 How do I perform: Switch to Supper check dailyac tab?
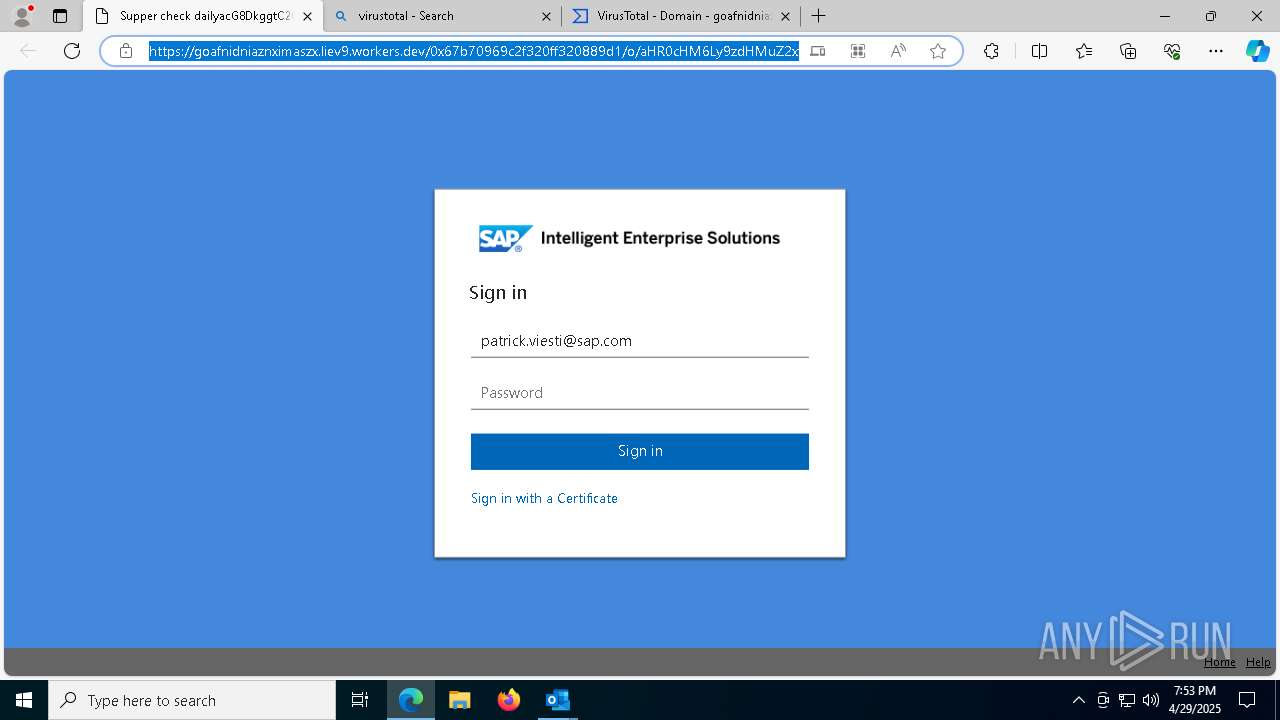pyautogui.click(x=205, y=16)
